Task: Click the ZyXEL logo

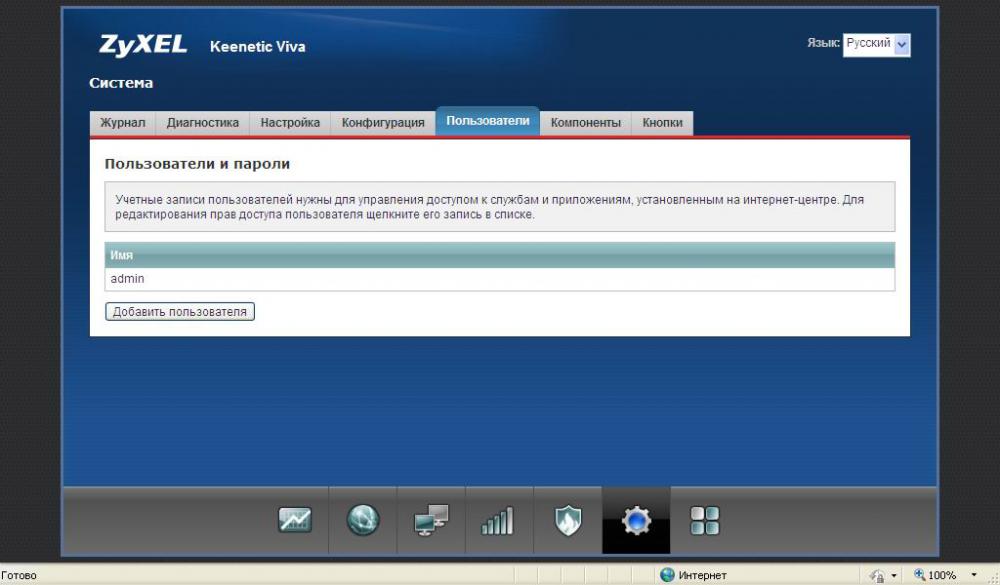Action: (x=143, y=45)
